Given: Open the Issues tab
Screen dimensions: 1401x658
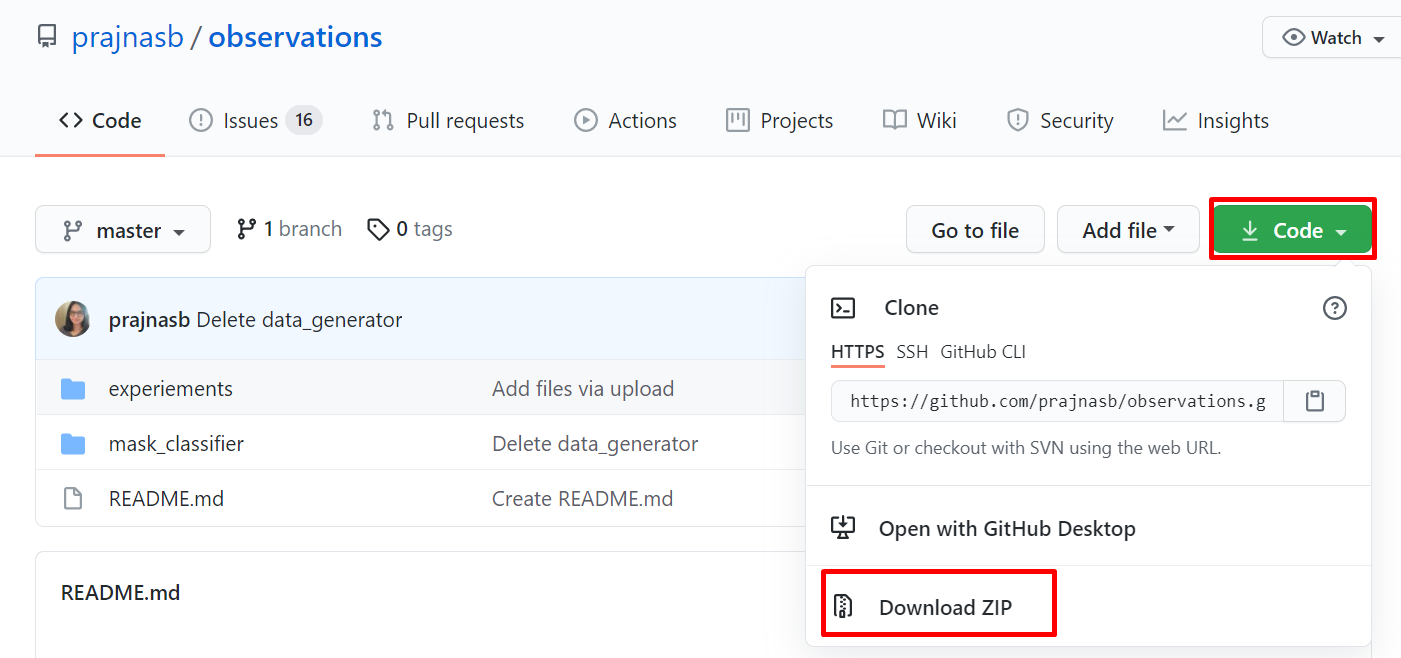Looking at the screenshot, I should point(255,121).
